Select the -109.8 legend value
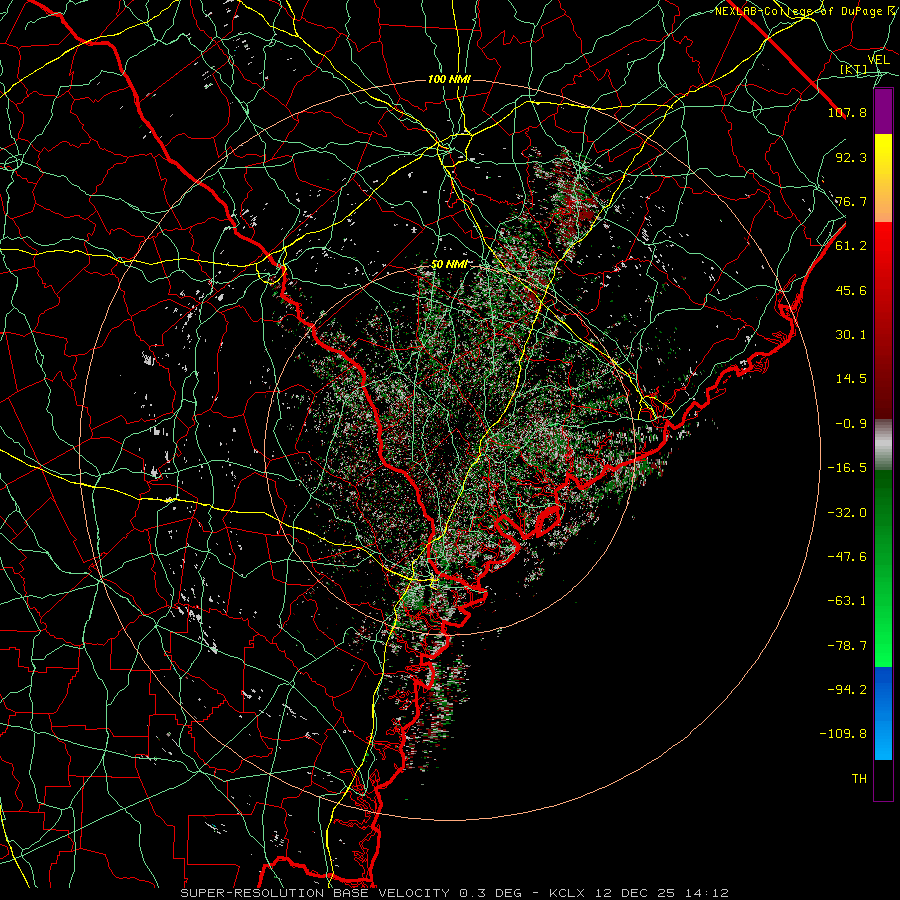This screenshot has width=900, height=900. tap(843, 734)
